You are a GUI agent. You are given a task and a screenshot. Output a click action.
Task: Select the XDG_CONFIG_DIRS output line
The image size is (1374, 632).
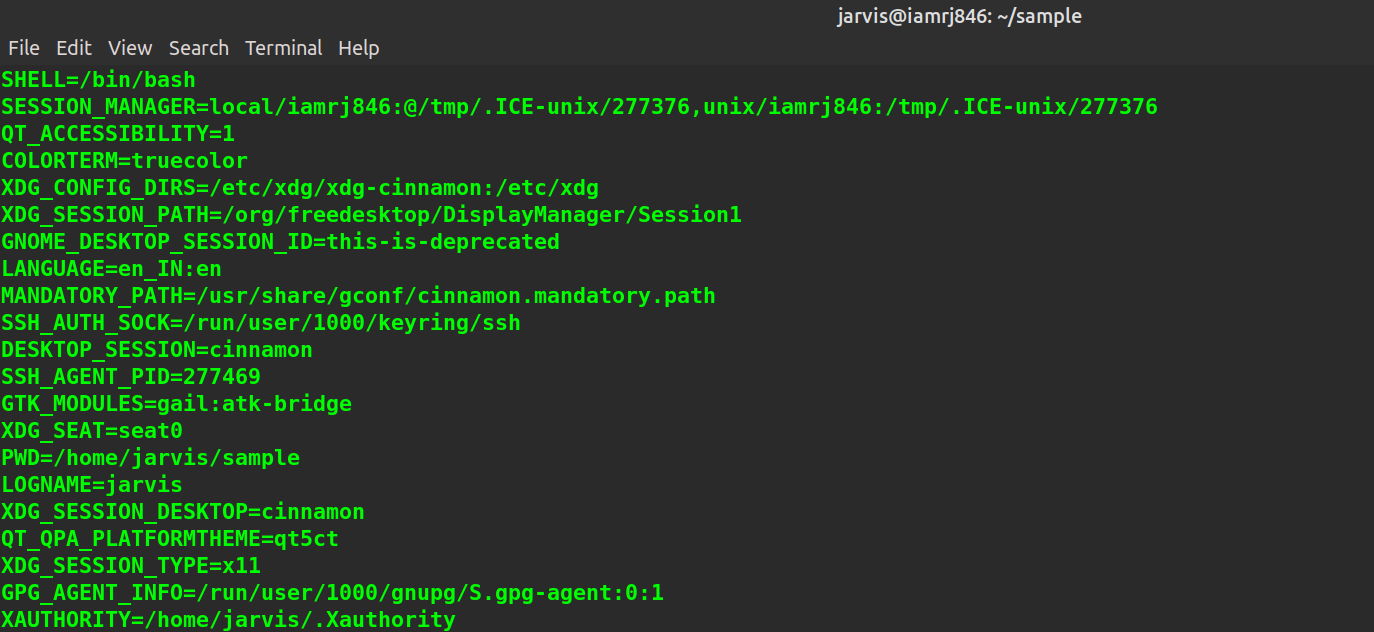299,187
